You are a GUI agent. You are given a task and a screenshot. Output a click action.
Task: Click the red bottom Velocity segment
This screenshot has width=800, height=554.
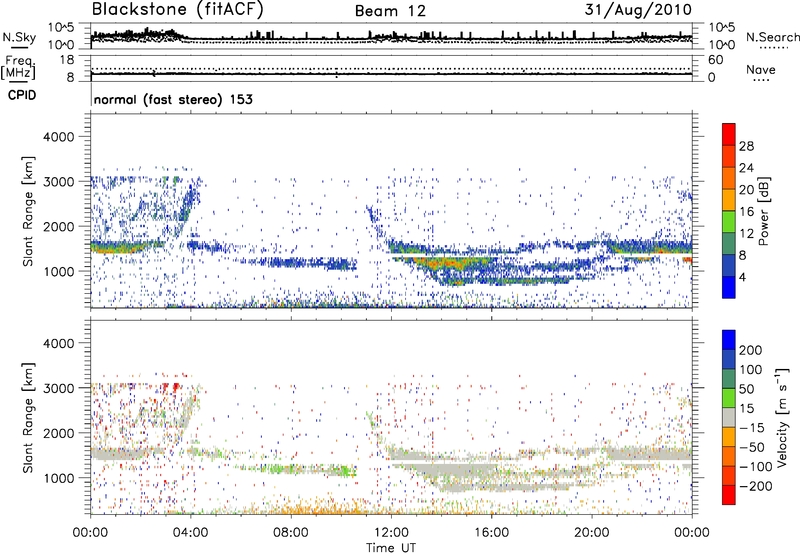point(729,495)
